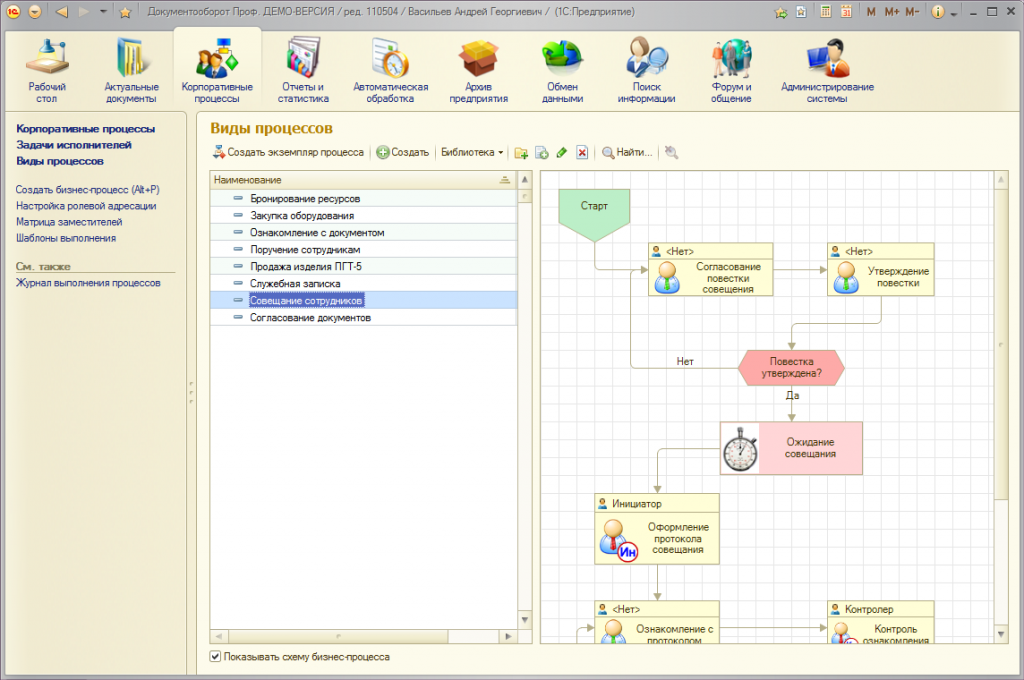
Task: Toggle 'Показывать схему бизнес-процесса' checkbox
Action: 215,657
